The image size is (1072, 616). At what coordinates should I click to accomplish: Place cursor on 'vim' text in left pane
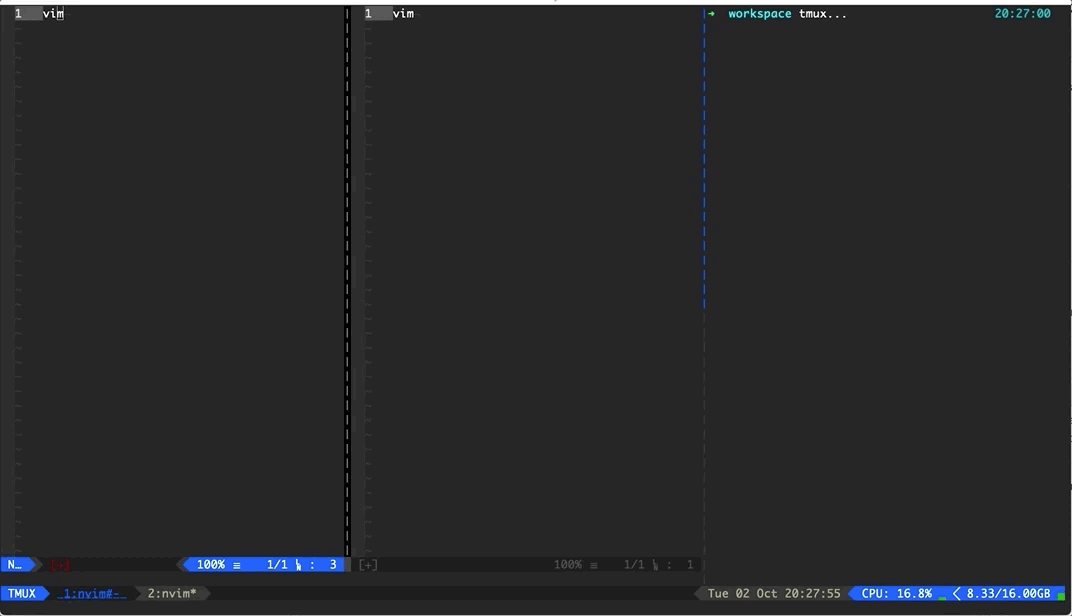(x=53, y=14)
